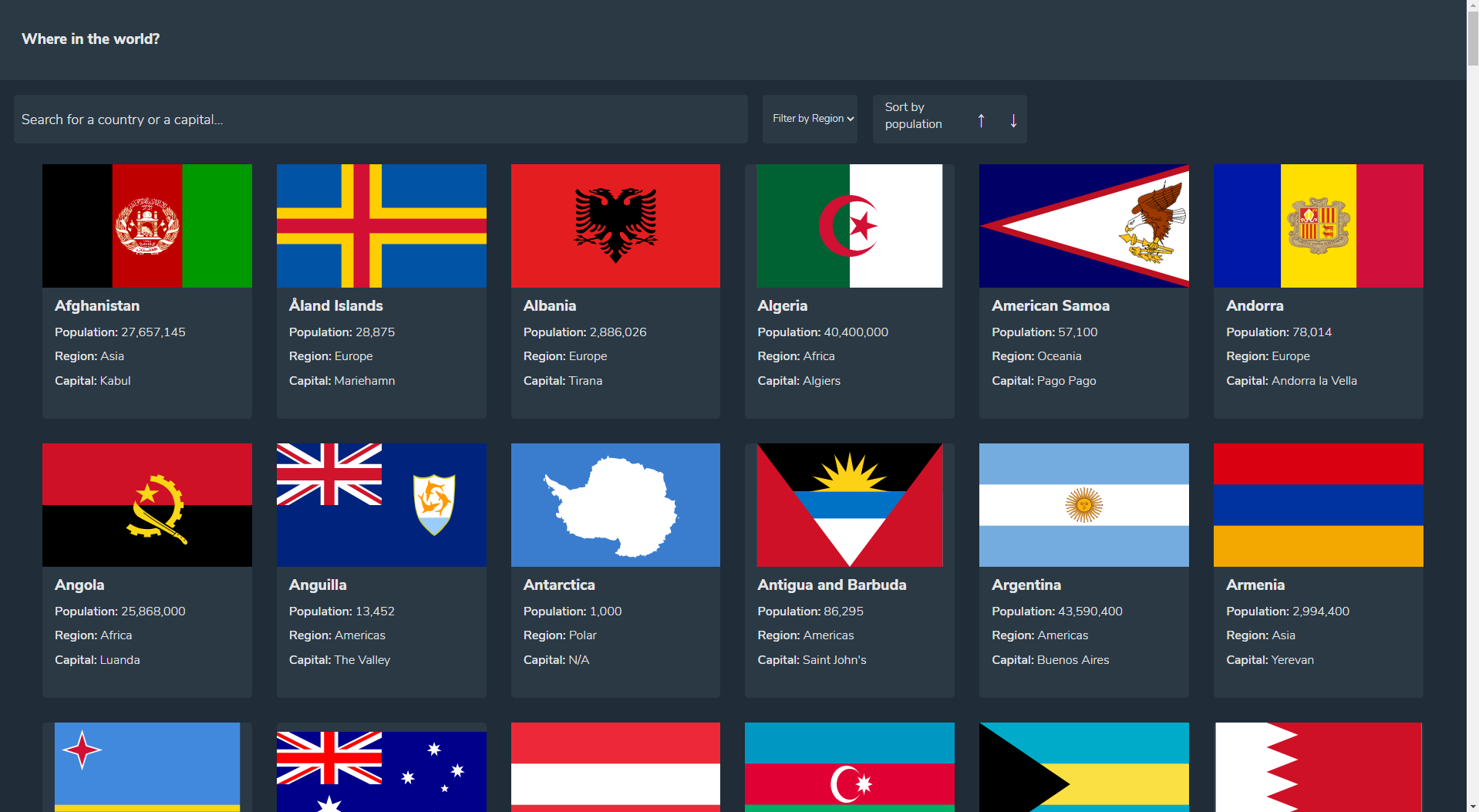Click the Afghanistan flag image
The height and width of the screenshot is (812, 1479).
[147, 225]
